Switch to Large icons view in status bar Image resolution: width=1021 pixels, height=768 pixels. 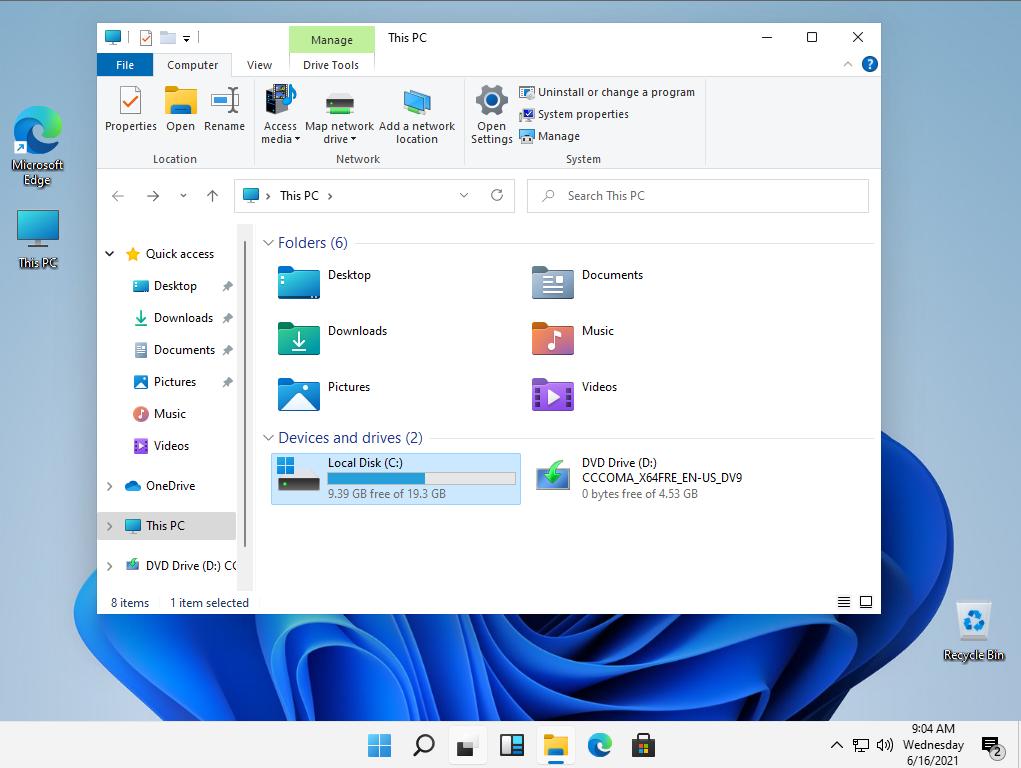click(866, 602)
